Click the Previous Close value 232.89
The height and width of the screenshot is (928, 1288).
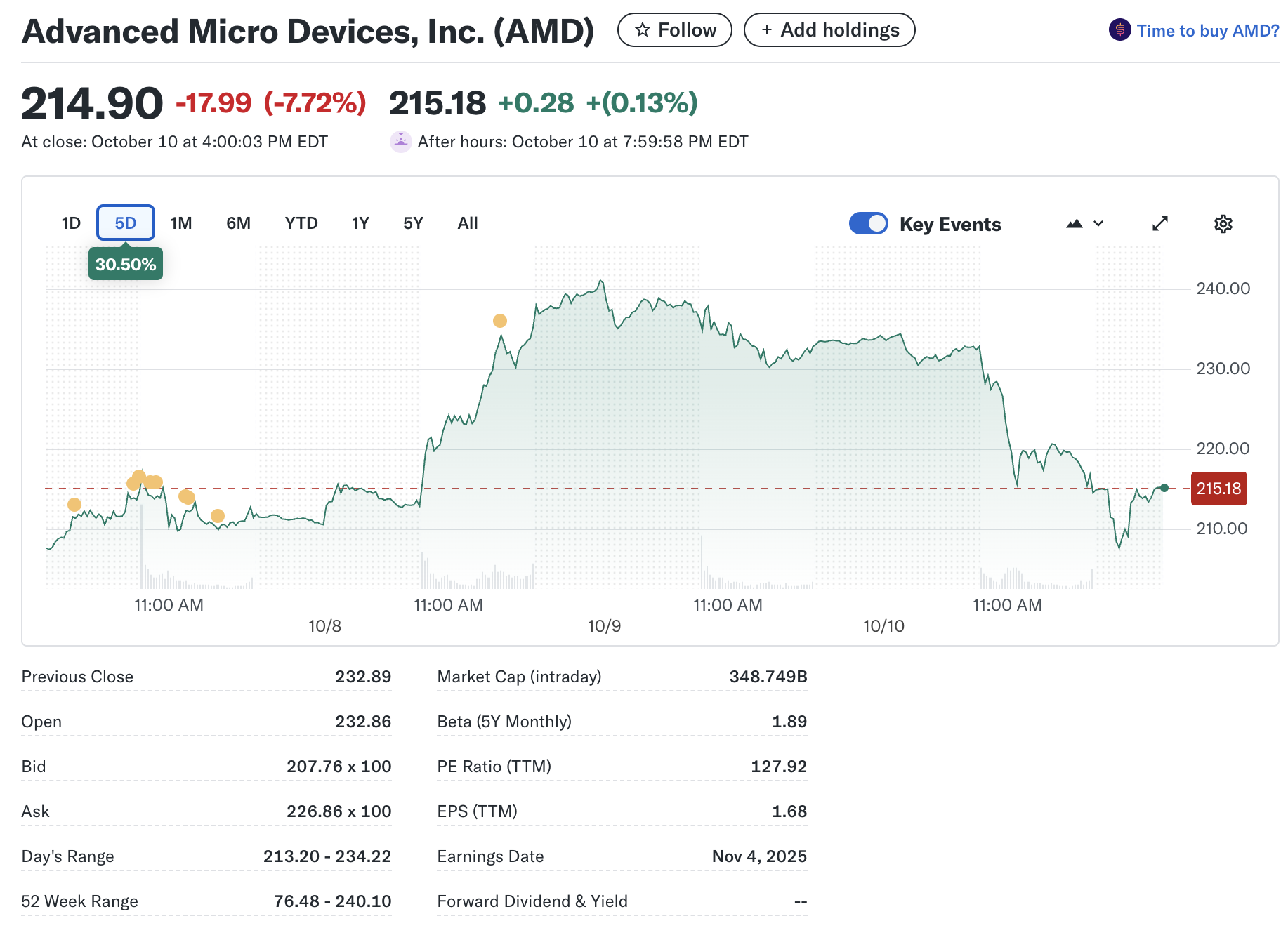(363, 677)
